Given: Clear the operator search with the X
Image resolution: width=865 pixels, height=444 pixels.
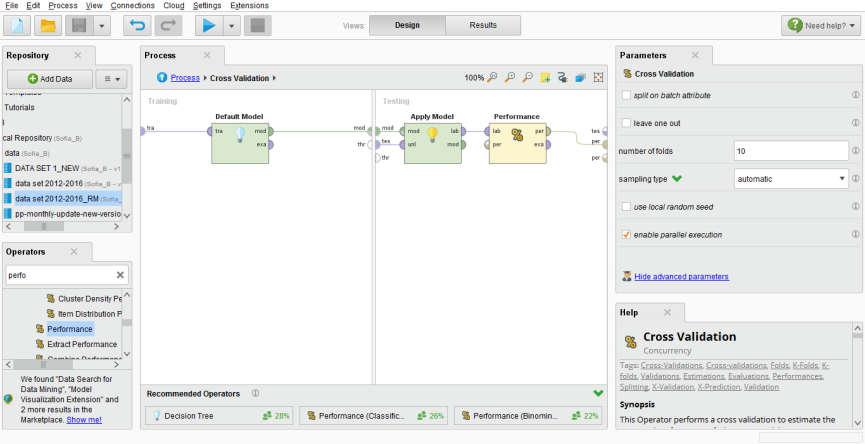Looking at the screenshot, I should tap(120, 275).
